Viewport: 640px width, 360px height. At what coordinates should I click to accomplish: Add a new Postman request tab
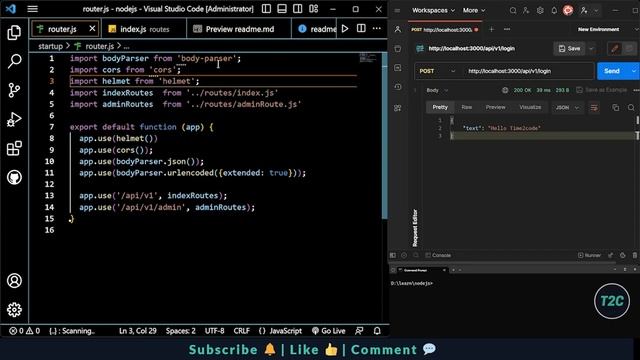point(491,29)
